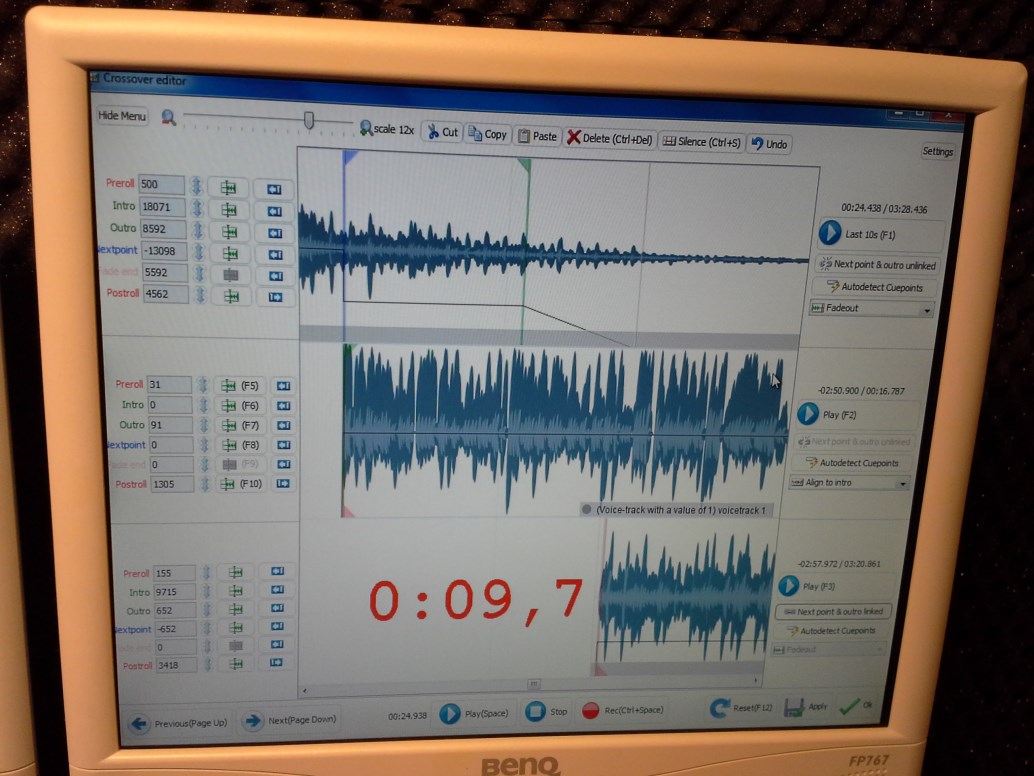Click the Paste toolbar button
Viewport: 1034px width, 776px height.
(537, 136)
